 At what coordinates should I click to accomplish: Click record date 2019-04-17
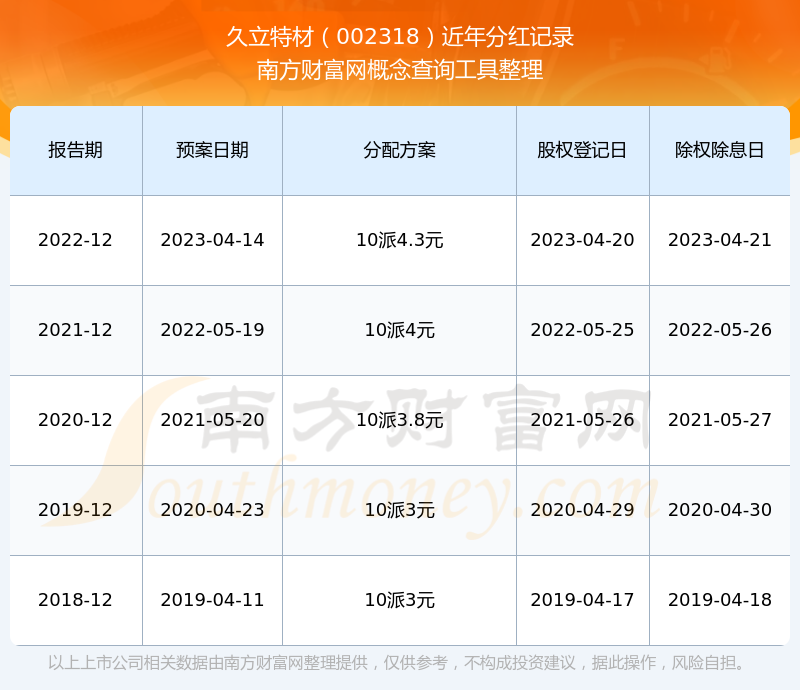(x=582, y=599)
